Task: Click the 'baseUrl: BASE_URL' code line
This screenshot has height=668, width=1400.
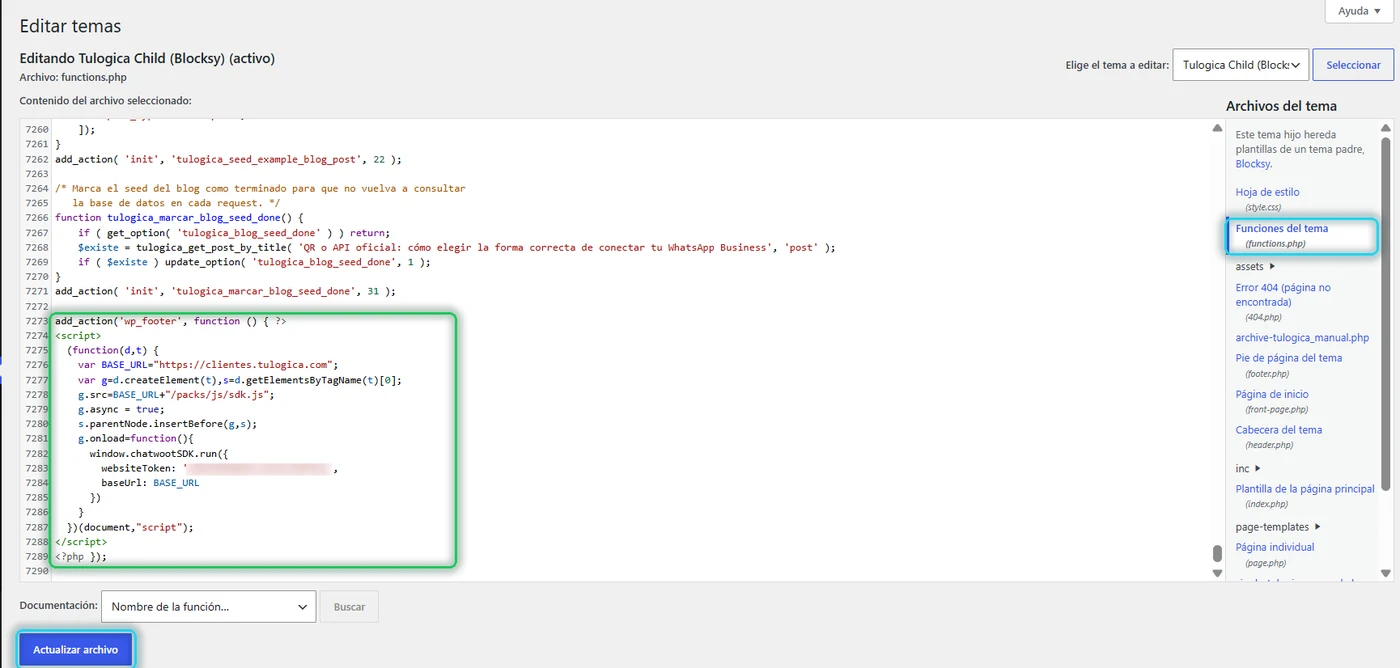Action: pyautogui.click(x=149, y=483)
